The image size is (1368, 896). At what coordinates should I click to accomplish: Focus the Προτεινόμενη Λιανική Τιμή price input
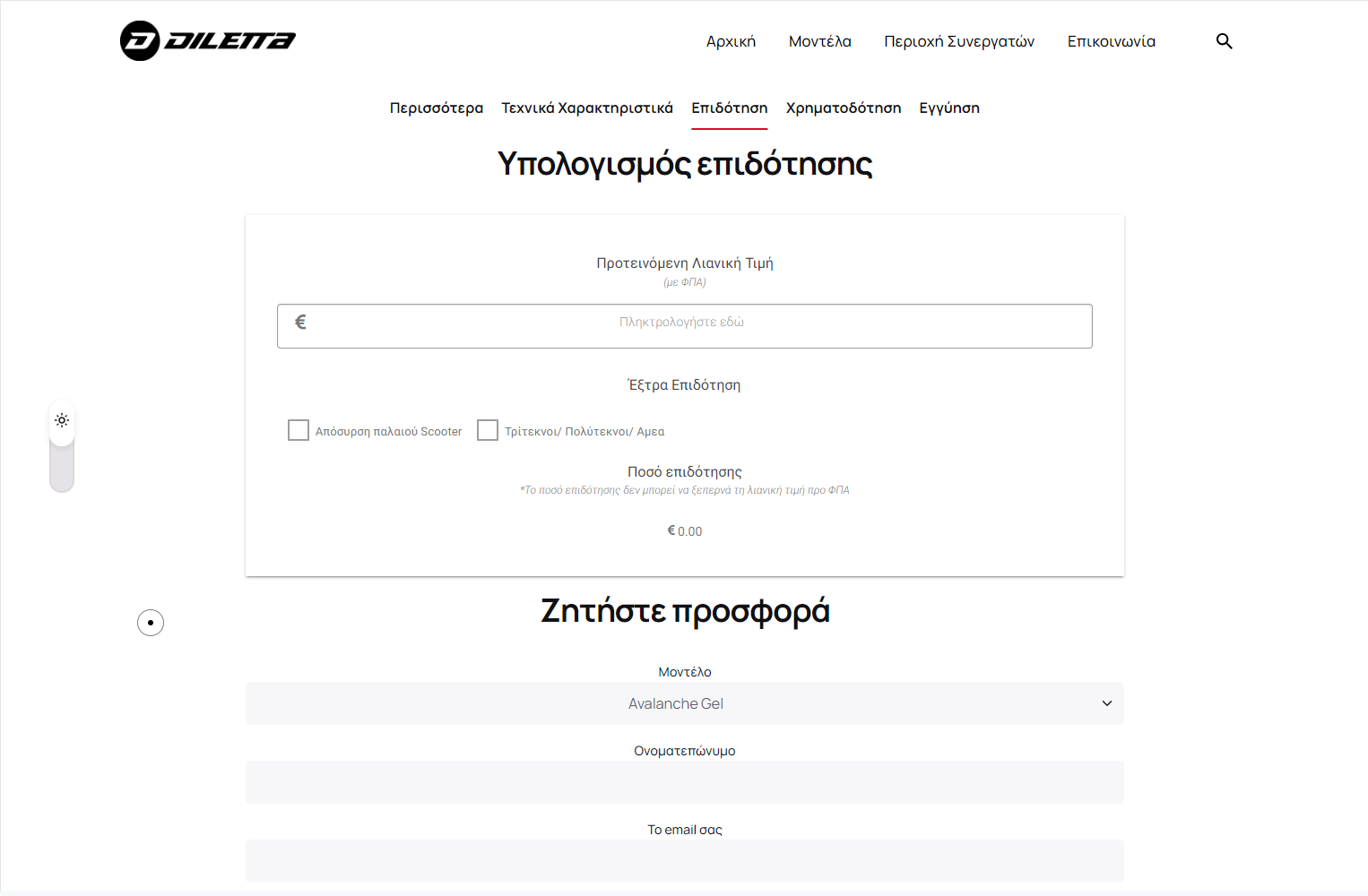pos(685,326)
